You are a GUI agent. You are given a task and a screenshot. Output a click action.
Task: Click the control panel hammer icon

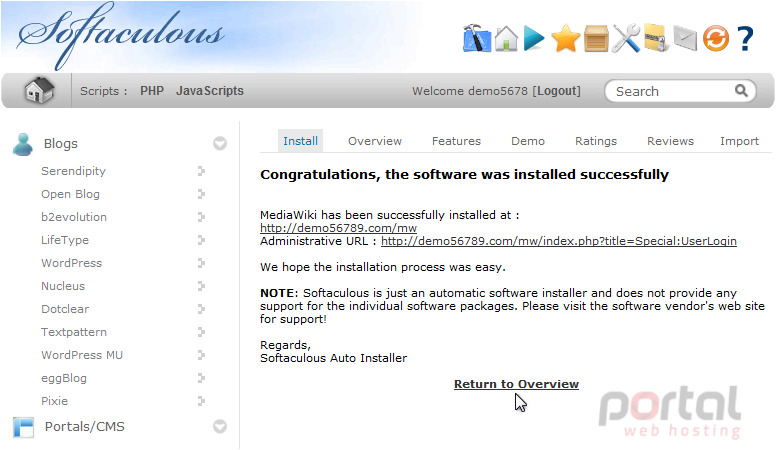477,38
